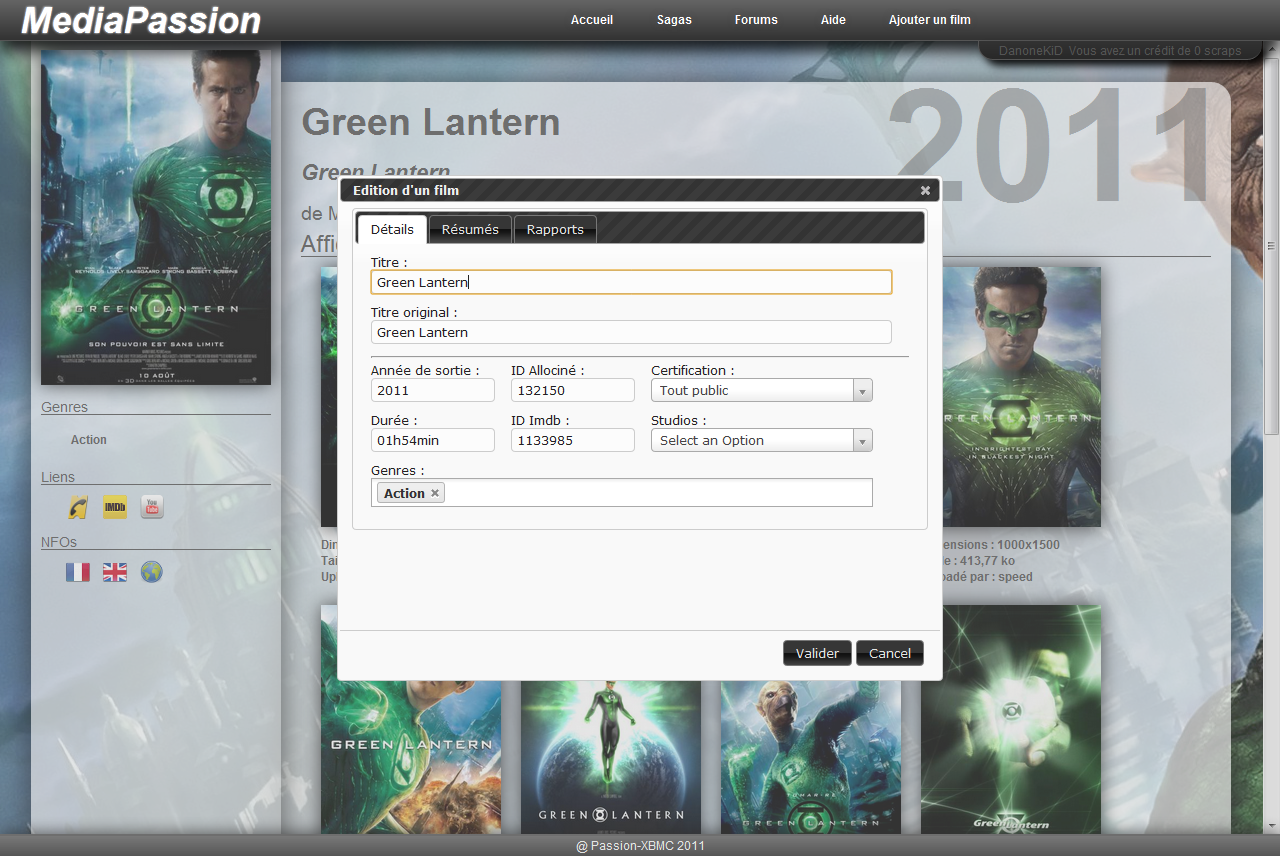Open the YouTube link icon
The height and width of the screenshot is (856, 1280).
(x=151, y=507)
